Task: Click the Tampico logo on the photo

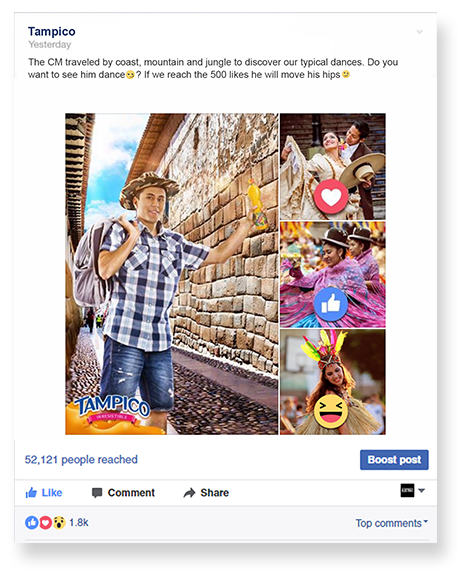Action: coord(111,411)
